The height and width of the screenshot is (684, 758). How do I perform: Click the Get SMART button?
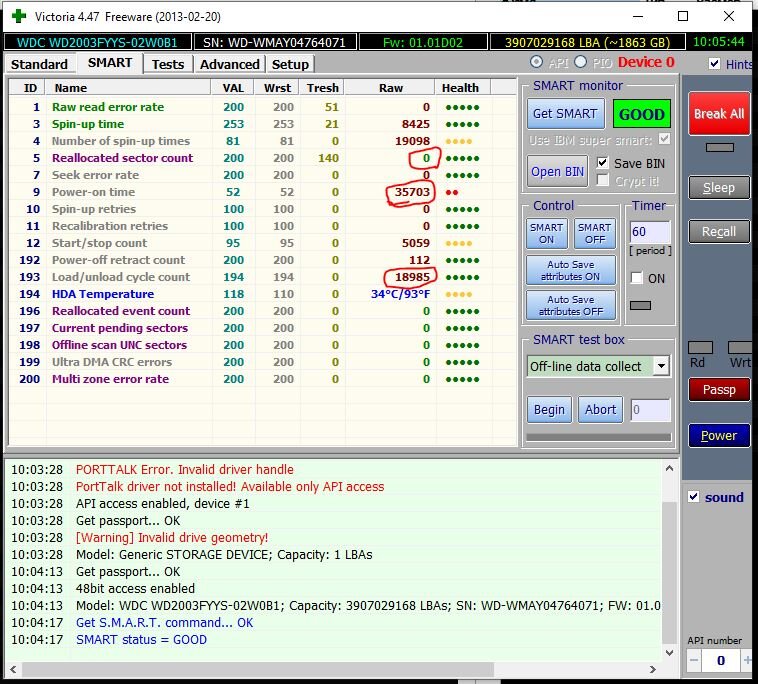tap(565, 114)
